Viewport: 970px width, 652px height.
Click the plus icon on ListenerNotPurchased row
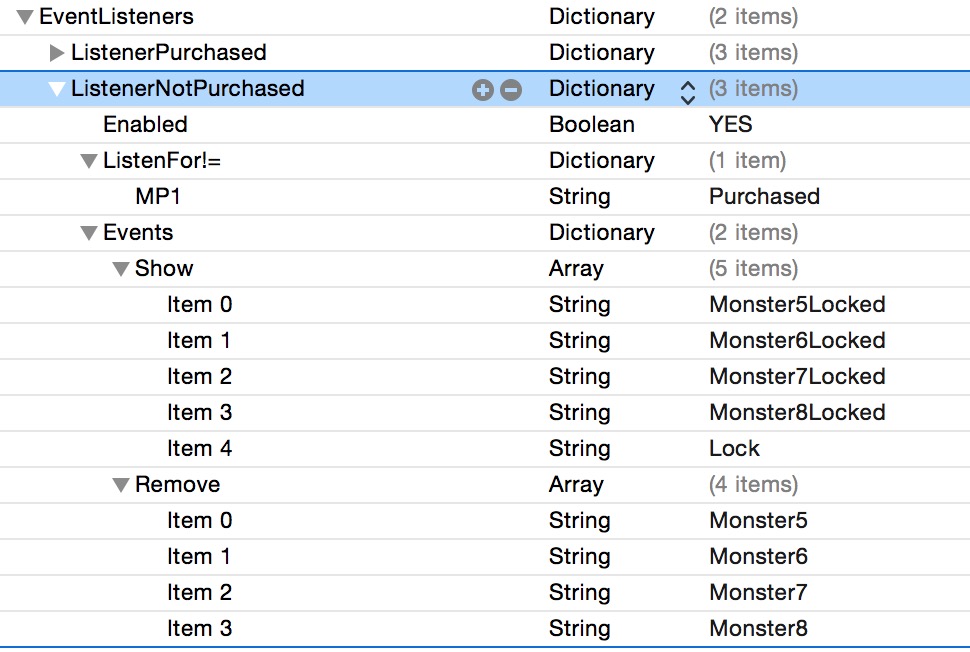point(483,90)
